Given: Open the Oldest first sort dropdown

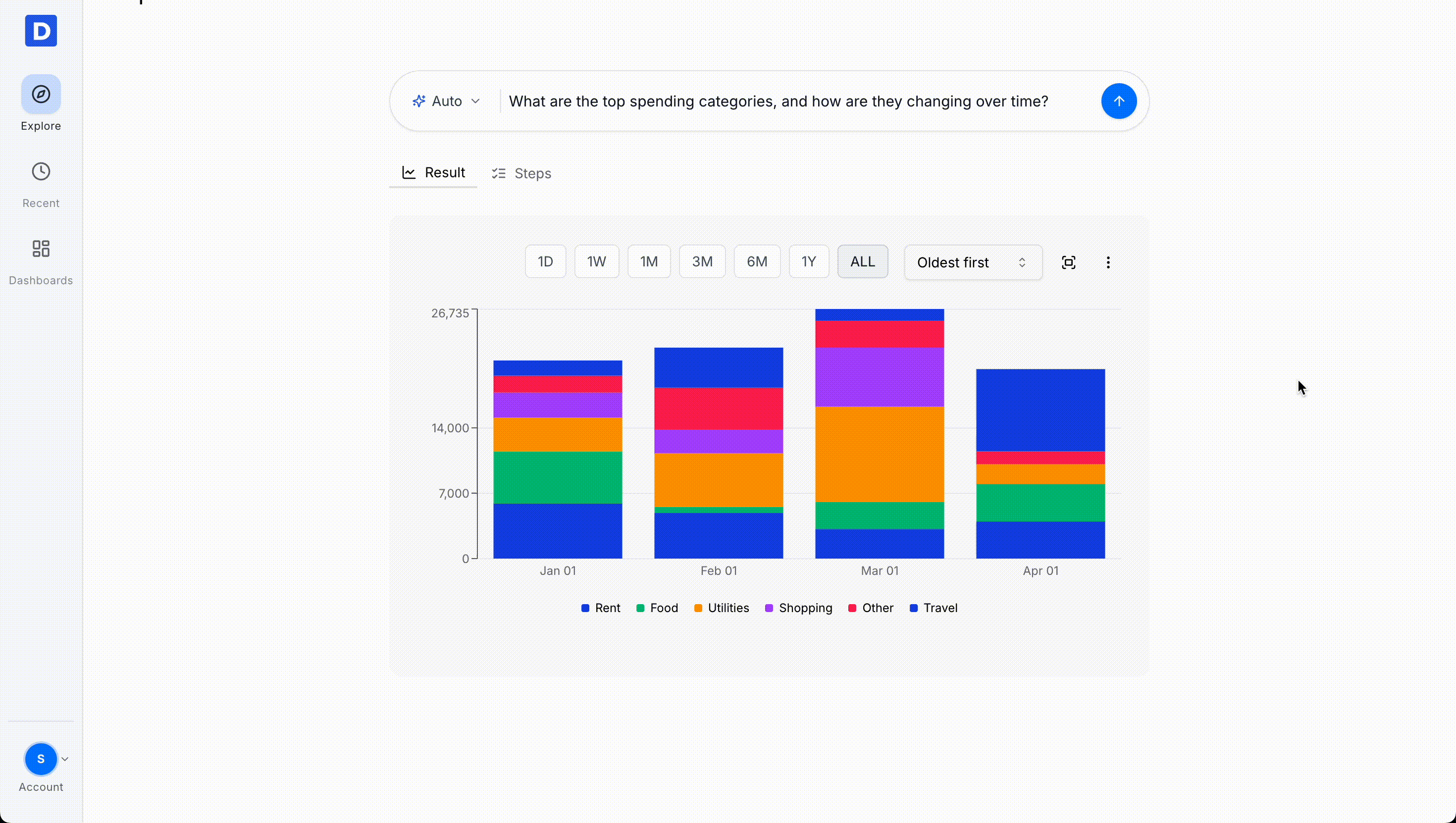Looking at the screenshot, I should point(972,262).
